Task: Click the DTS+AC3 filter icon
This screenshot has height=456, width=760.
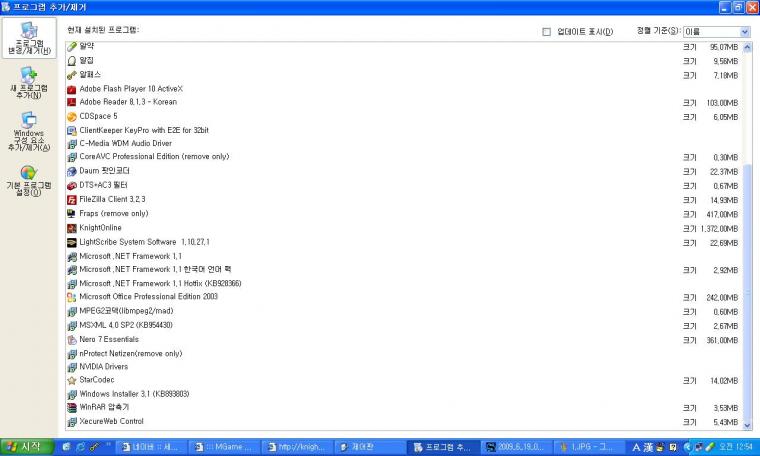Action: (72, 186)
